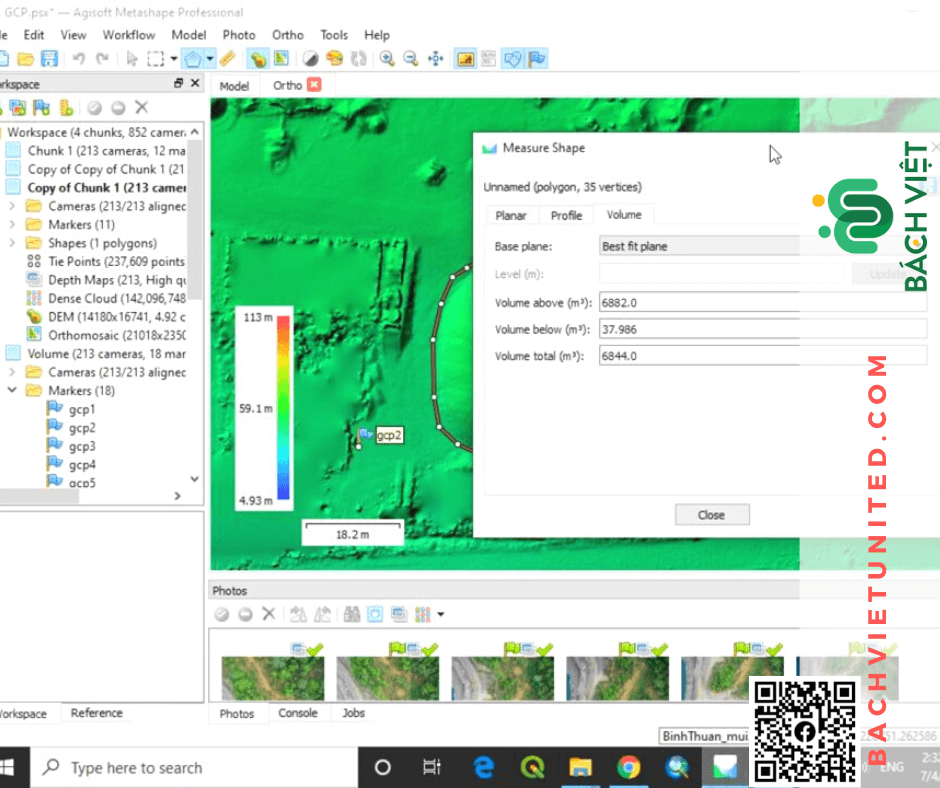Open project with the folder icon
The width and height of the screenshot is (940, 788).
(25, 59)
